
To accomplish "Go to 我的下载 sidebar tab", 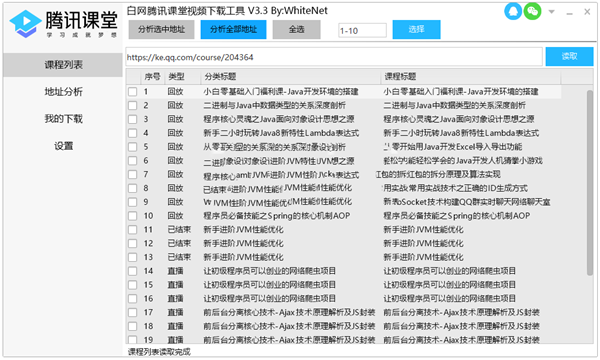I will [x=63, y=119].
